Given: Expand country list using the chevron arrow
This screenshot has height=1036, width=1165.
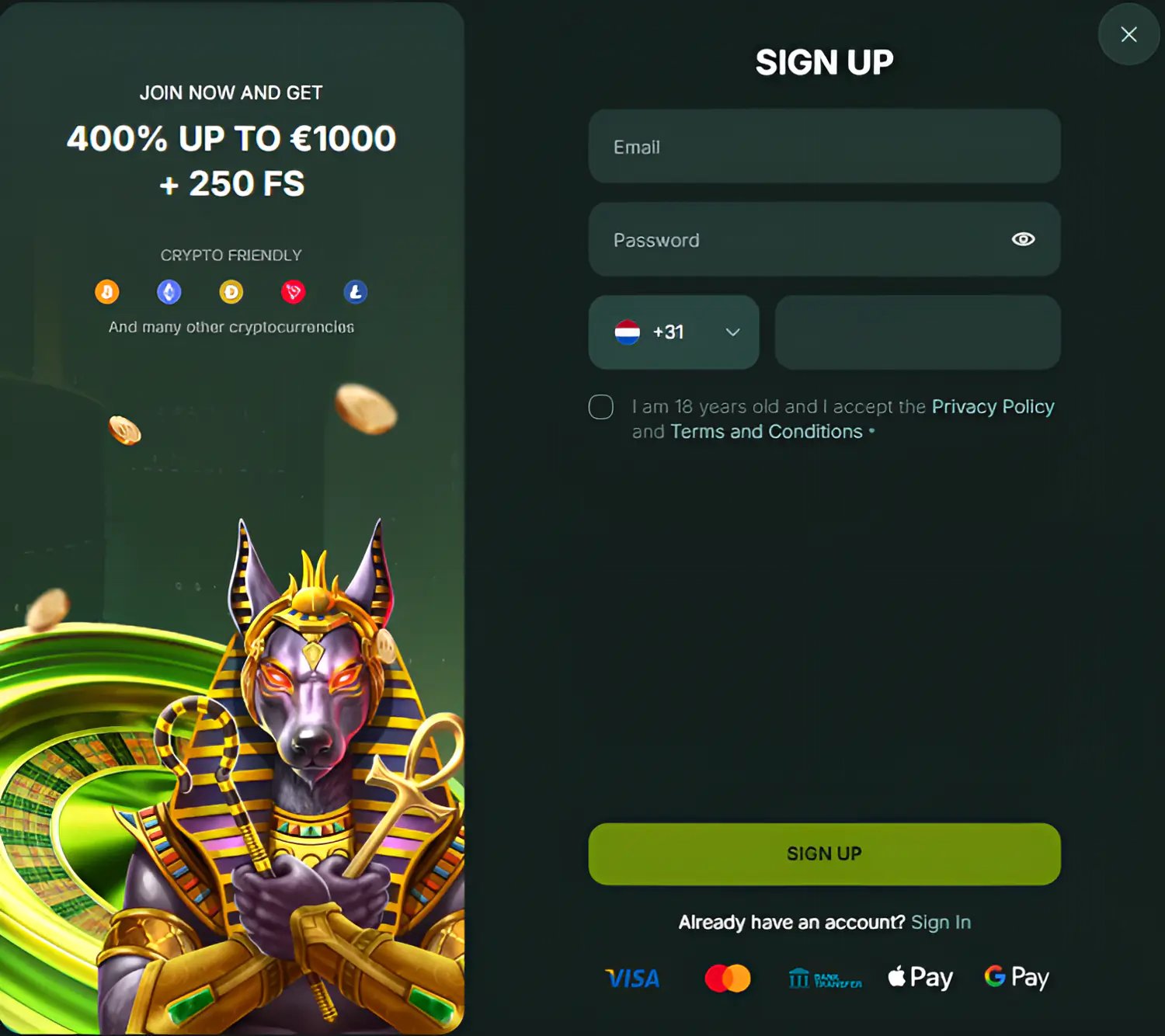Looking at the screenshot, I should (x=732, y=332).
